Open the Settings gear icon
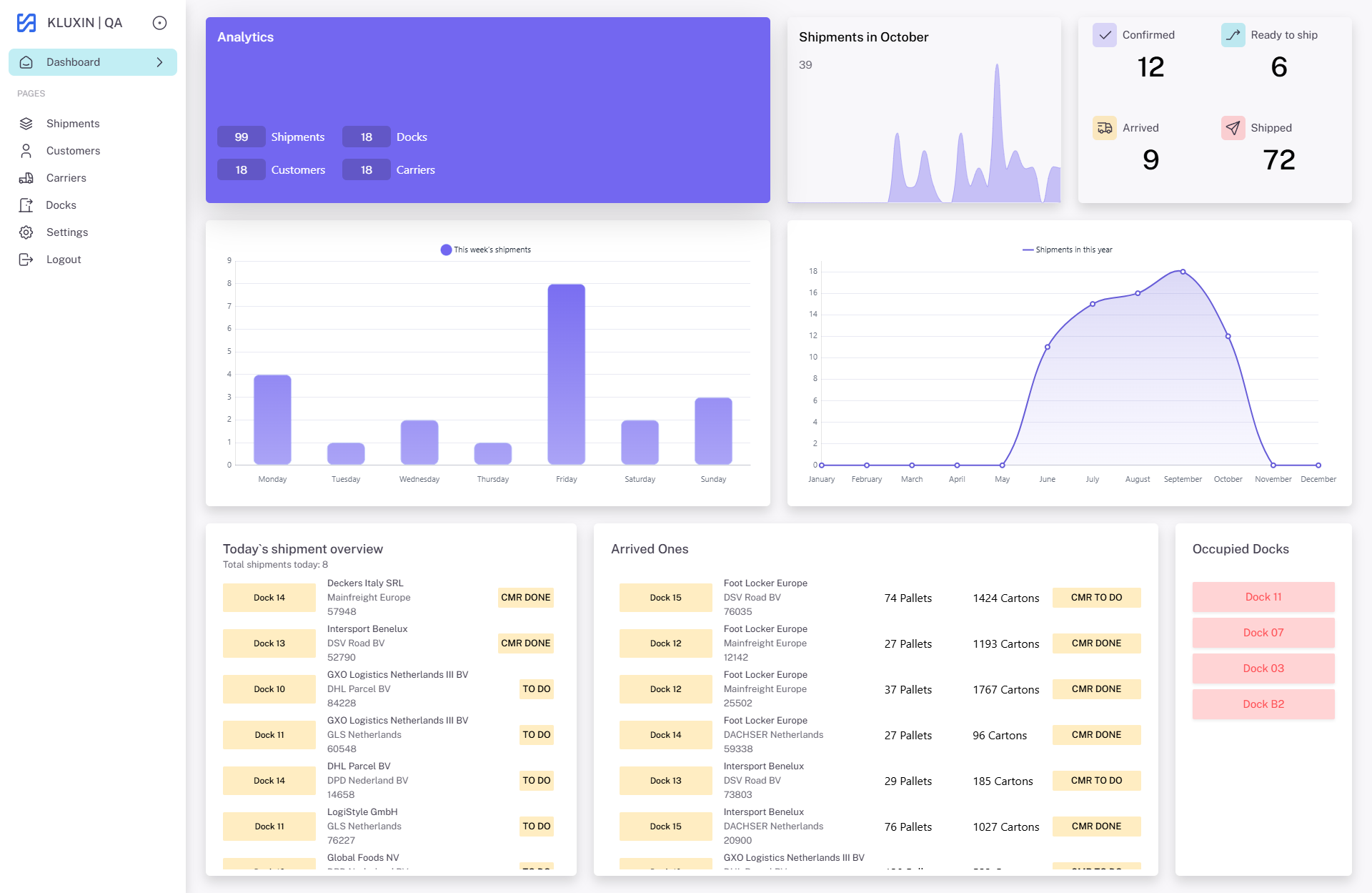Viewport: 1372px width, 893px height. [x=26, y=232]
